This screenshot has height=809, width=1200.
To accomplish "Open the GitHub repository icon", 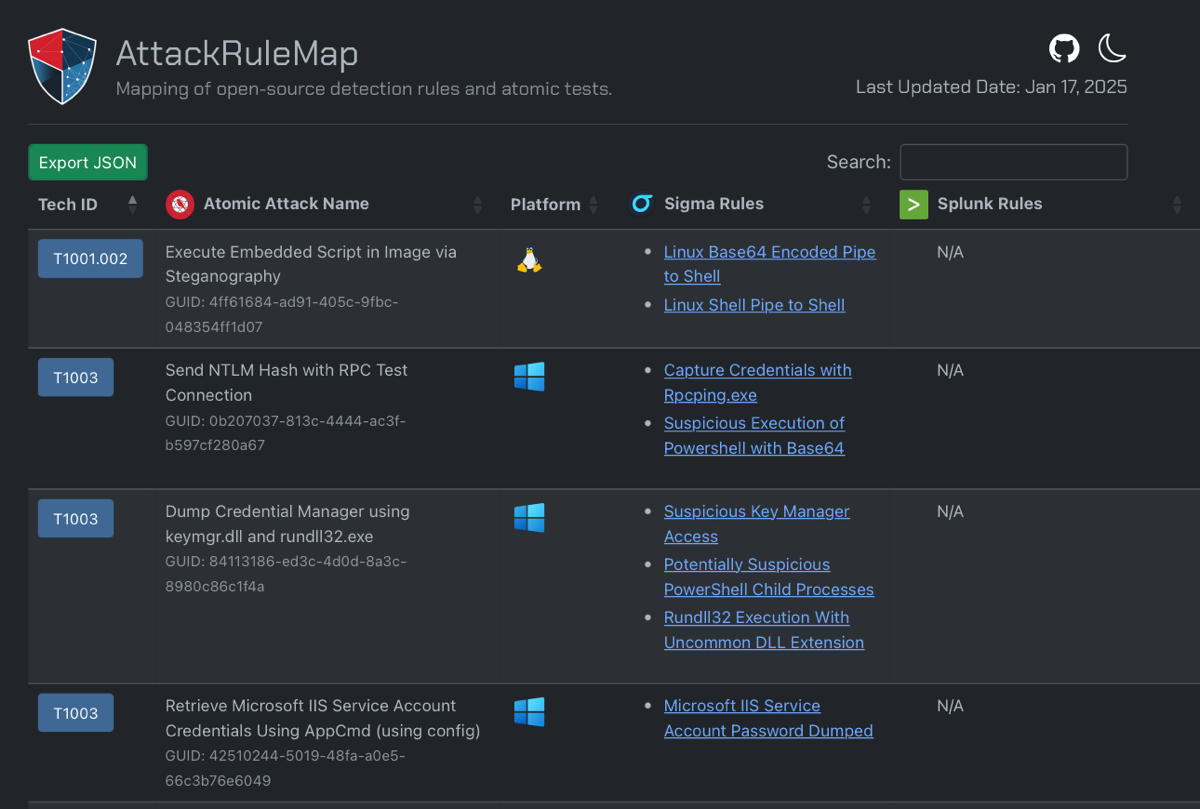I will [1064, 48].
